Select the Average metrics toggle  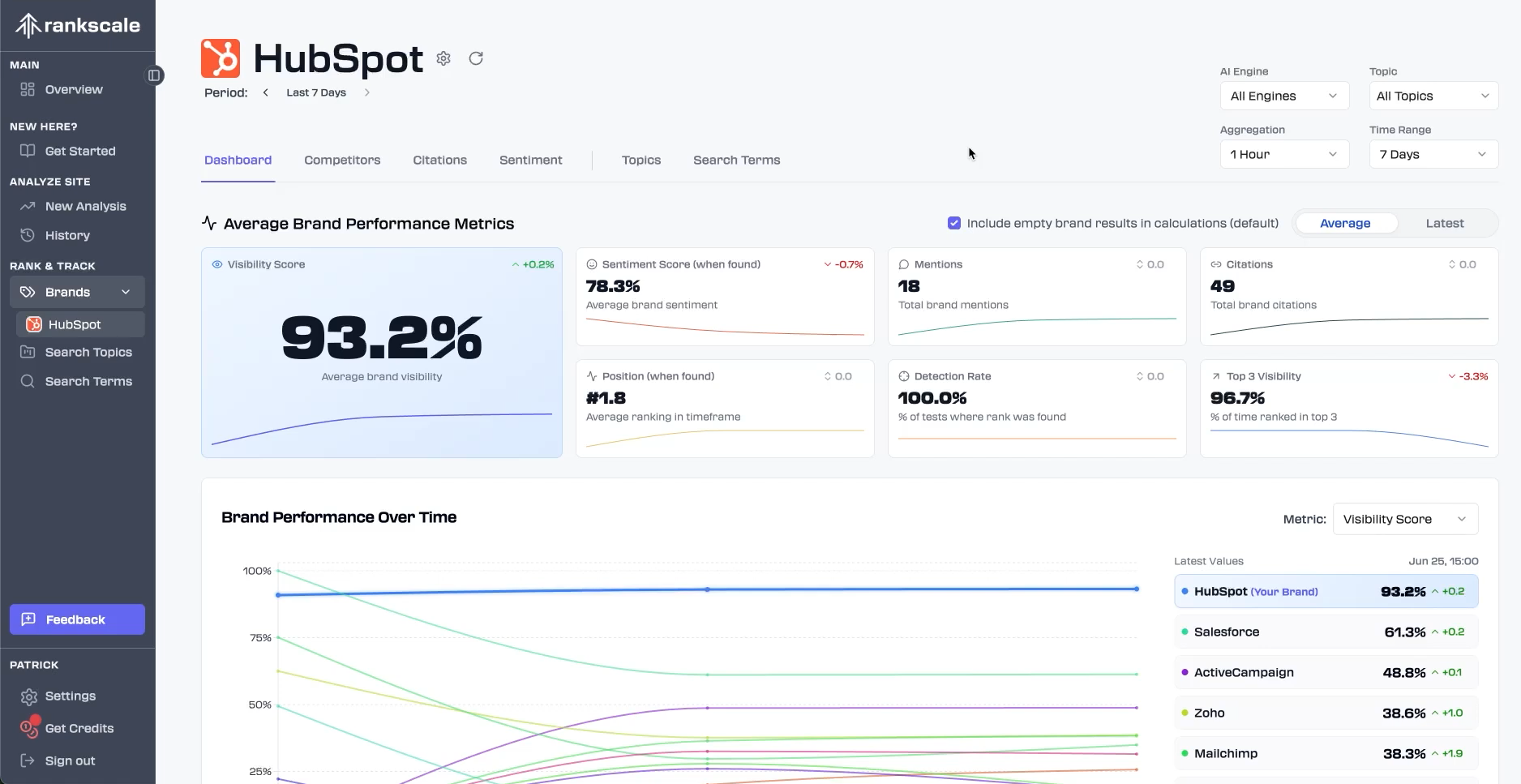point(1345,223)
